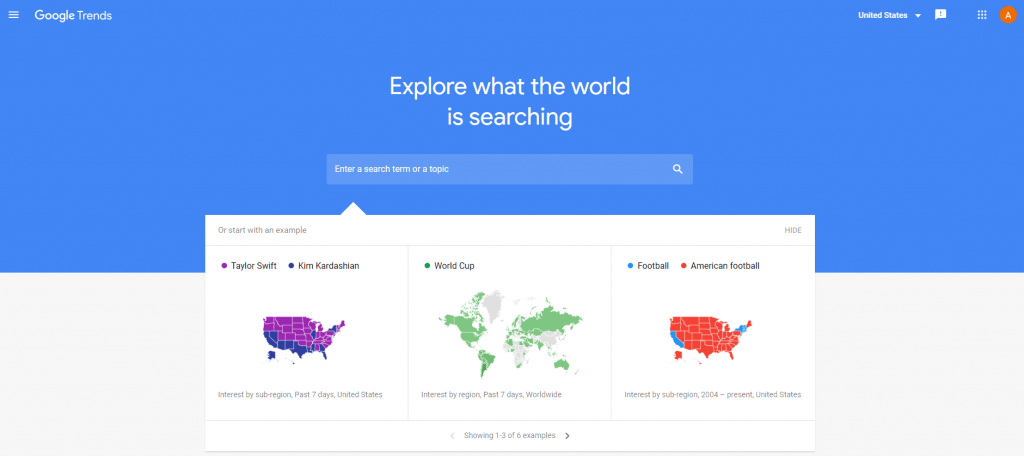Screen dimensions: 1024x456
Task: Click the search magnifier icon
Action: point(677,169)
